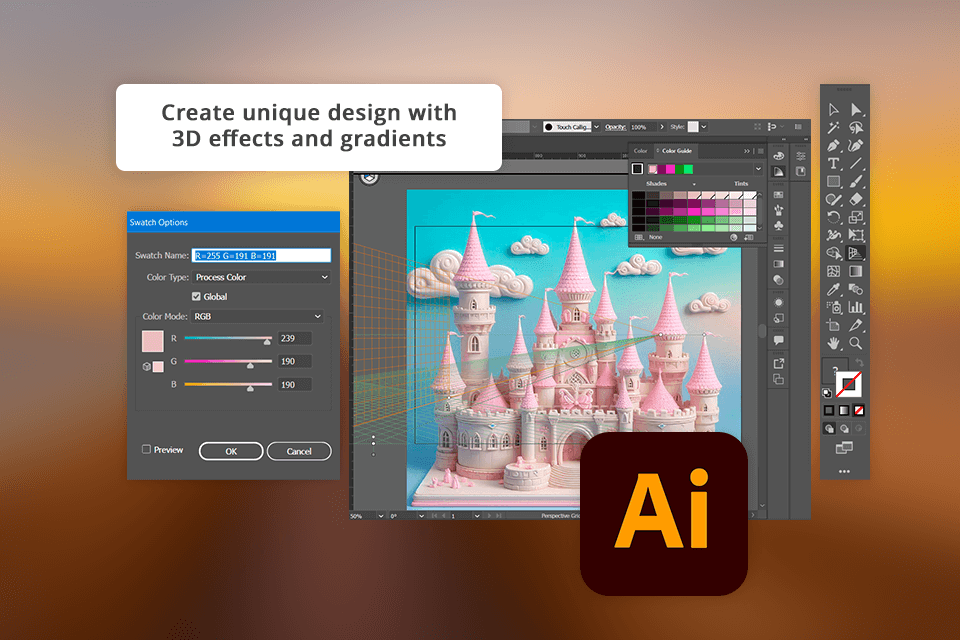The height and width of the screenshot is (640, 960).
Task: Select the Artboard tool
Action: pos(833,325)
